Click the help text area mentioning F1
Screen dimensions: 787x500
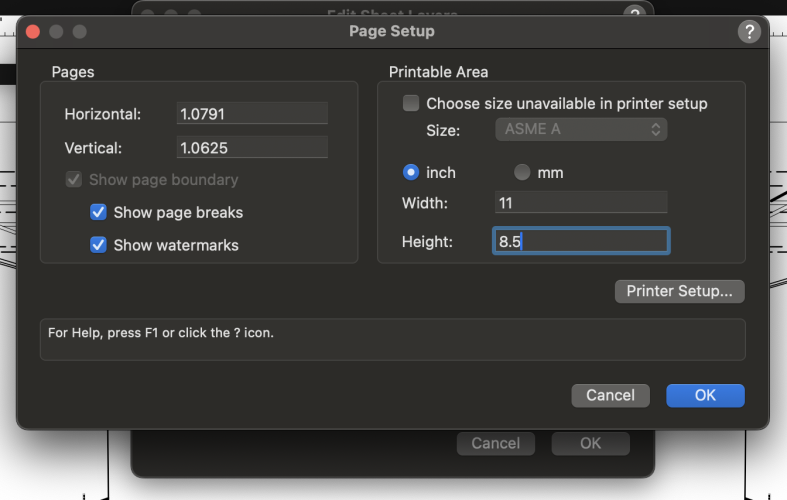(392, 339)
